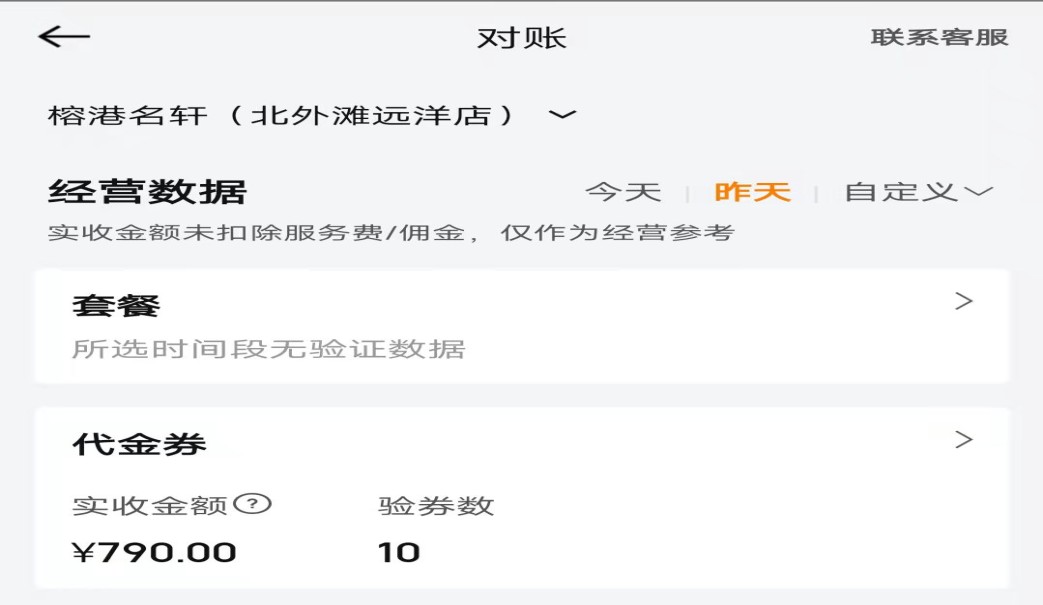Click the note about 服务费/佣金
This screenshot has width=1043, height=605.
point(391,233)
